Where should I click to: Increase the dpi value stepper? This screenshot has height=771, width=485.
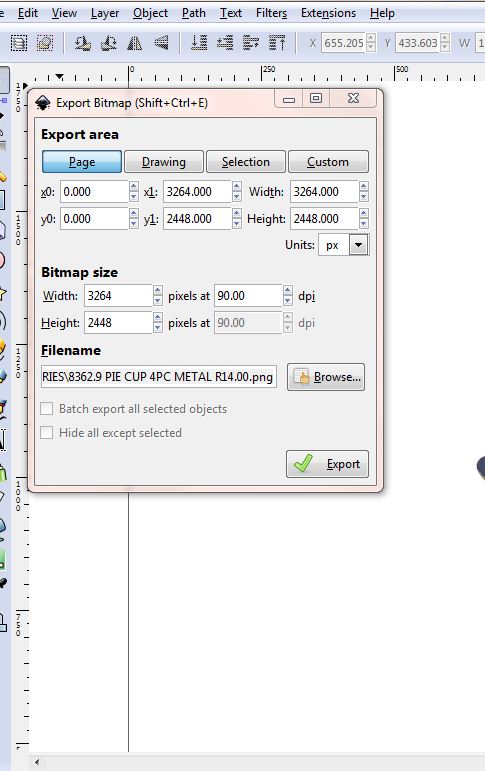pyautogui.click(x=288, y=291)
